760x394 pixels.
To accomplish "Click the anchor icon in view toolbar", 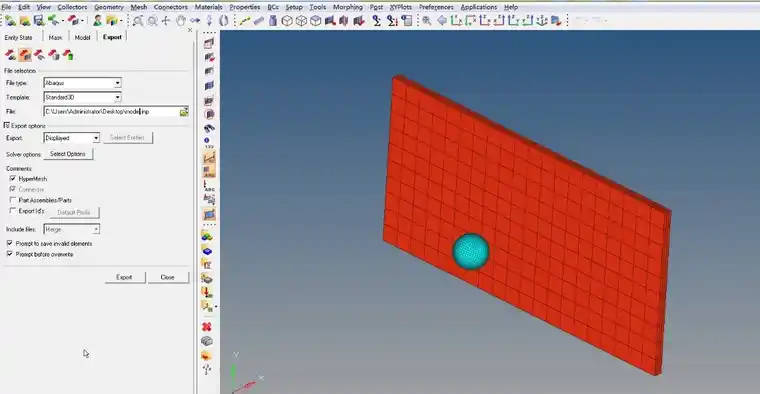I will click(542, 21).
